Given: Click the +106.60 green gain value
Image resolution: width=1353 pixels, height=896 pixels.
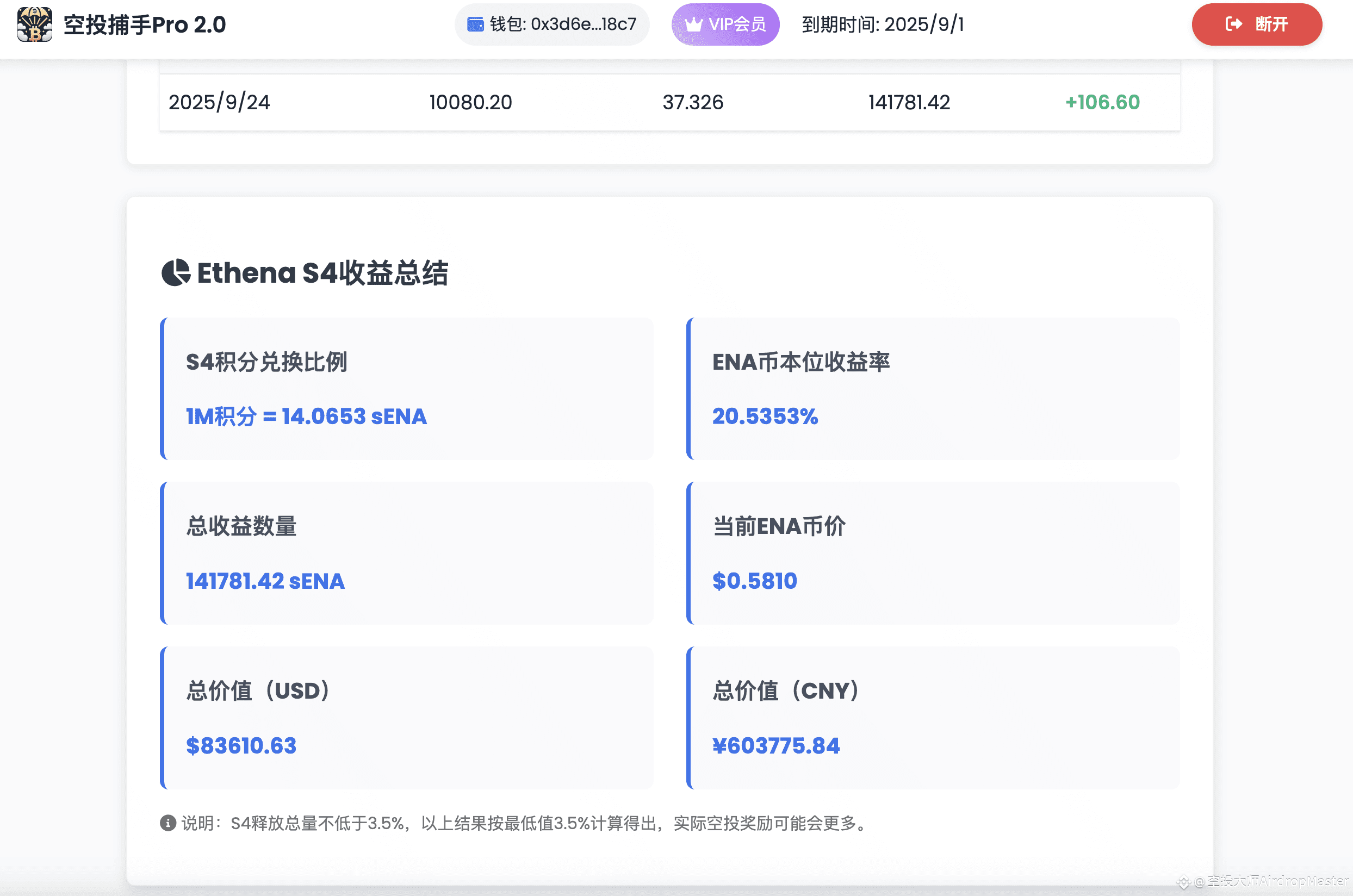Looking at the screenshot, I should pyautogui.click(x=1103, y=102).
